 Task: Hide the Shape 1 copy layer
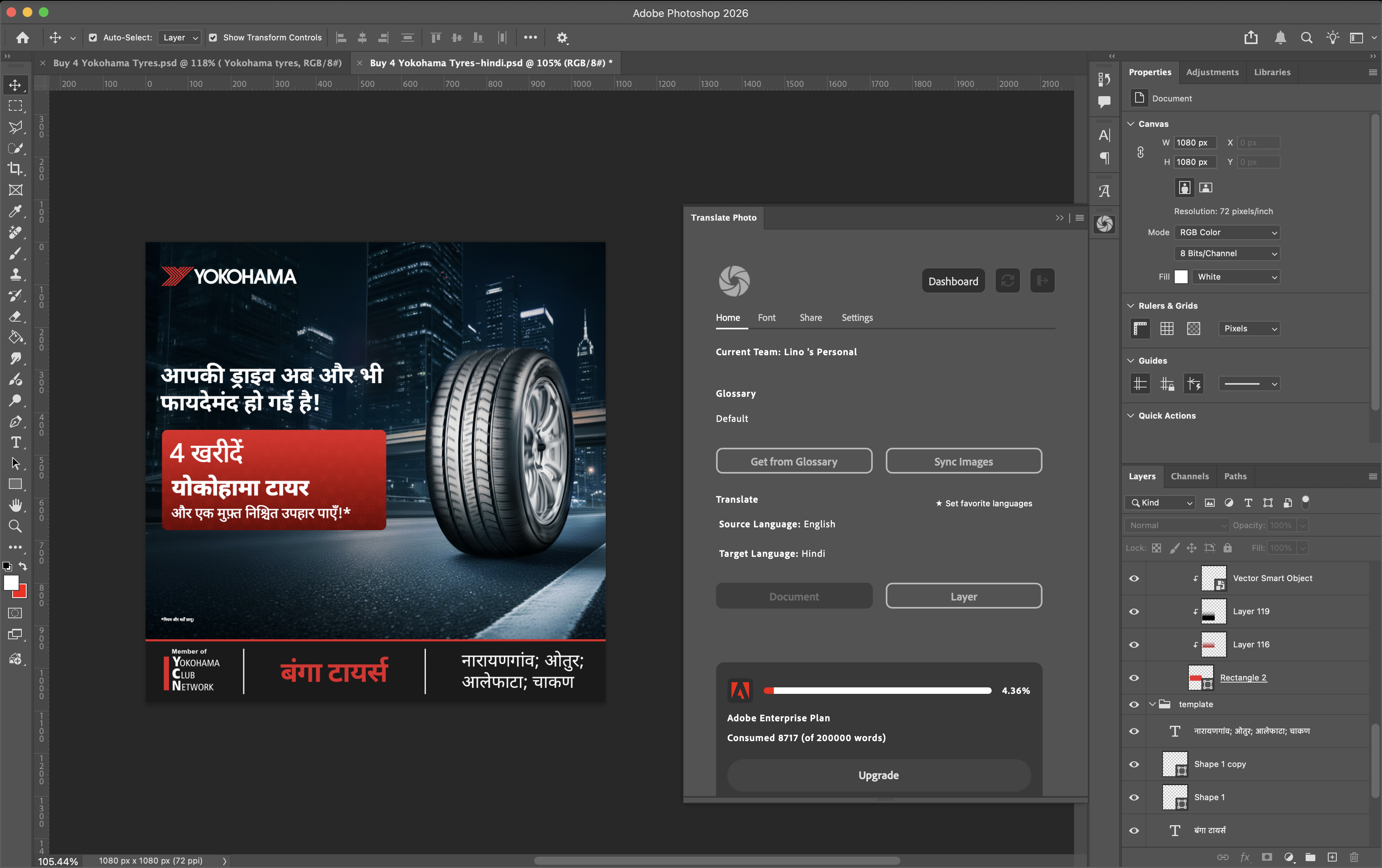1134,764
